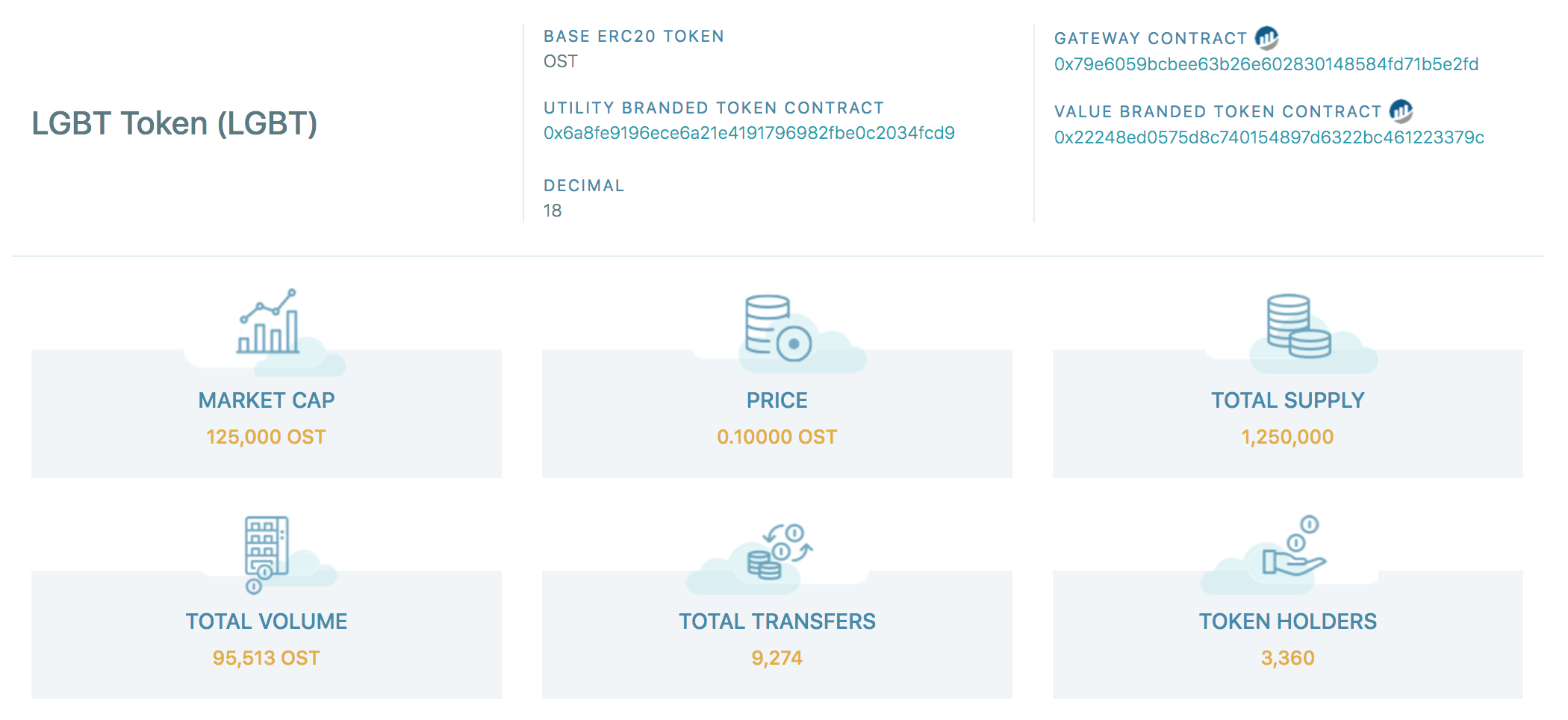The width and height of the screenshot is (1568, 720).
Task: Click the 125,000 OST market cap value
Action: click(267, 437)
